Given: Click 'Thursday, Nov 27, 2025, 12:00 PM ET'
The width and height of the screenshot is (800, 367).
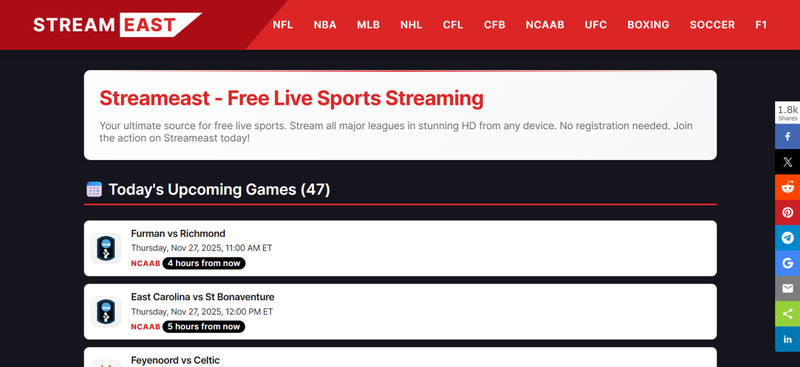Looking at the screenshot, I should tap(202, 311).
